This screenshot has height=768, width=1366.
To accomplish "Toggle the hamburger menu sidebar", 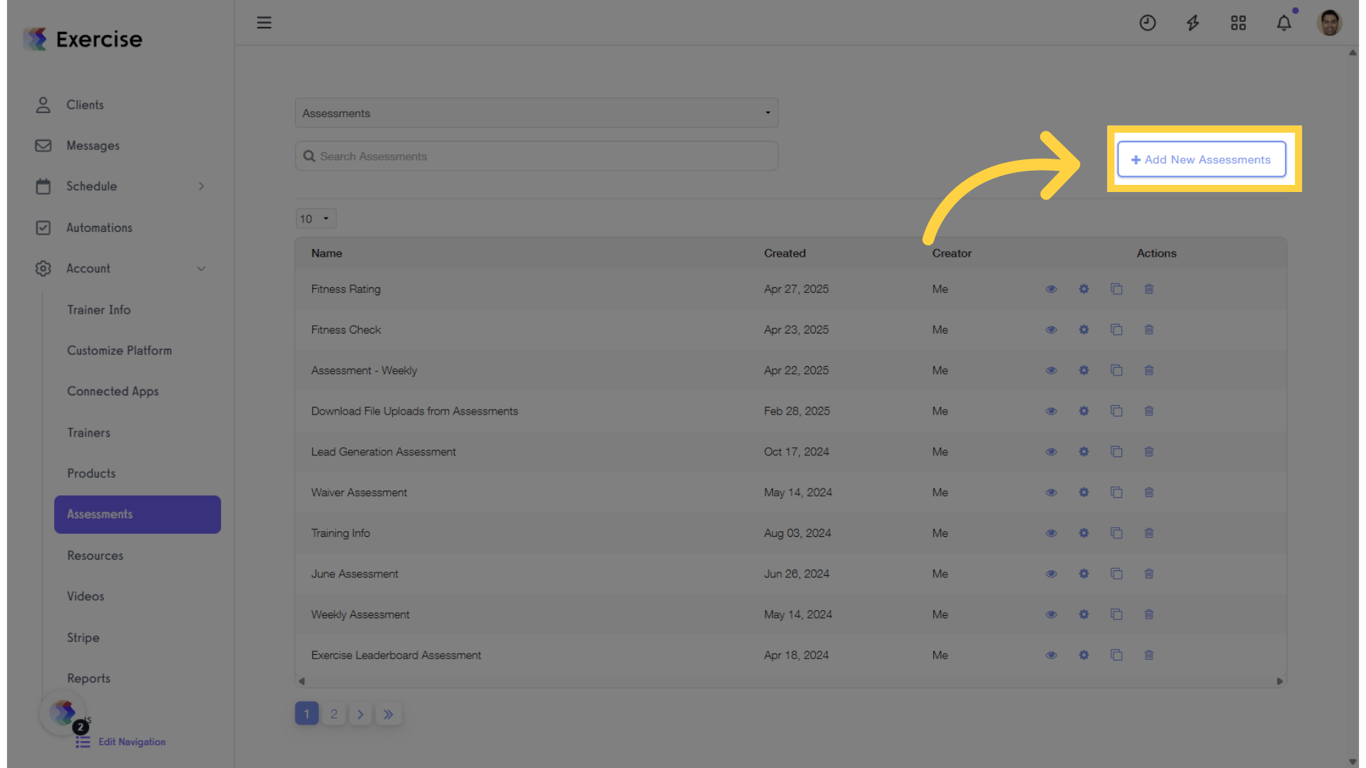I will 264,23.
